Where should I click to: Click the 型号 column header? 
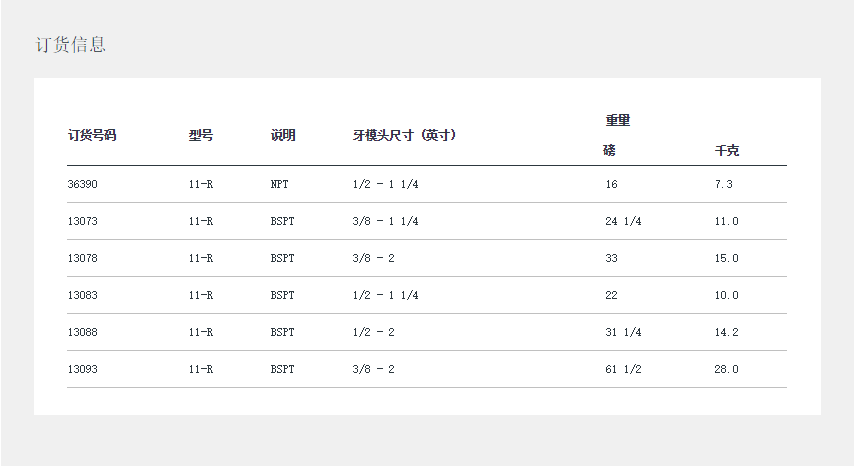tap(201, 135)
